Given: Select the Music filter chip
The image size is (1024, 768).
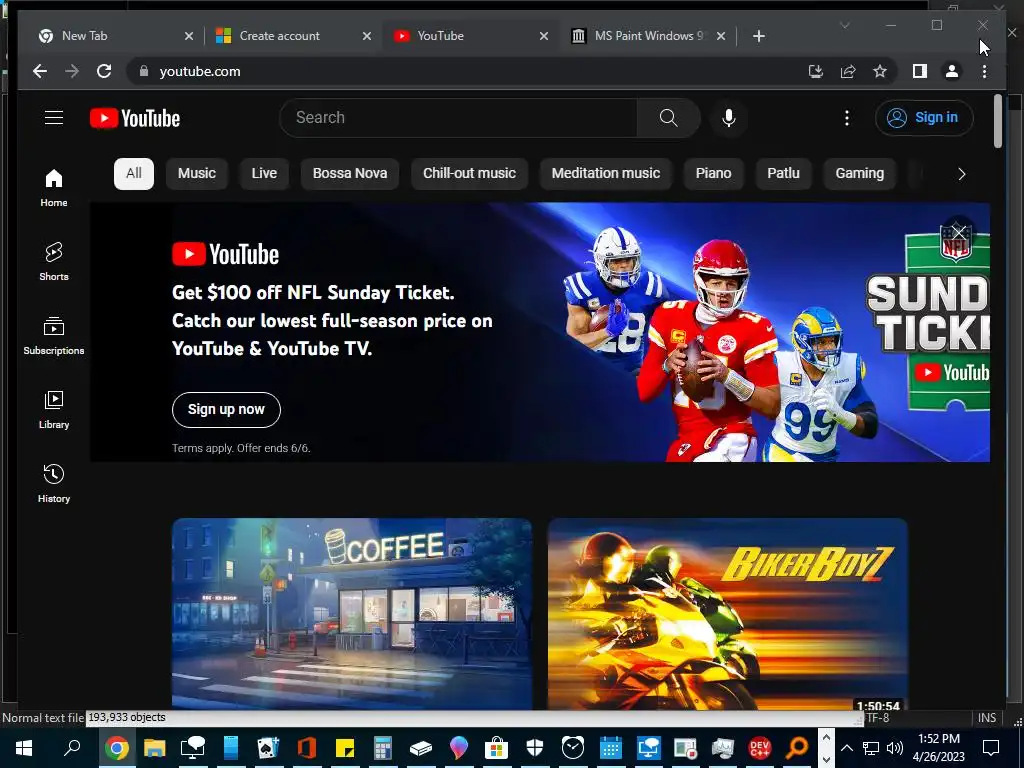Looking at the screenshot, I should pos(197,174).
